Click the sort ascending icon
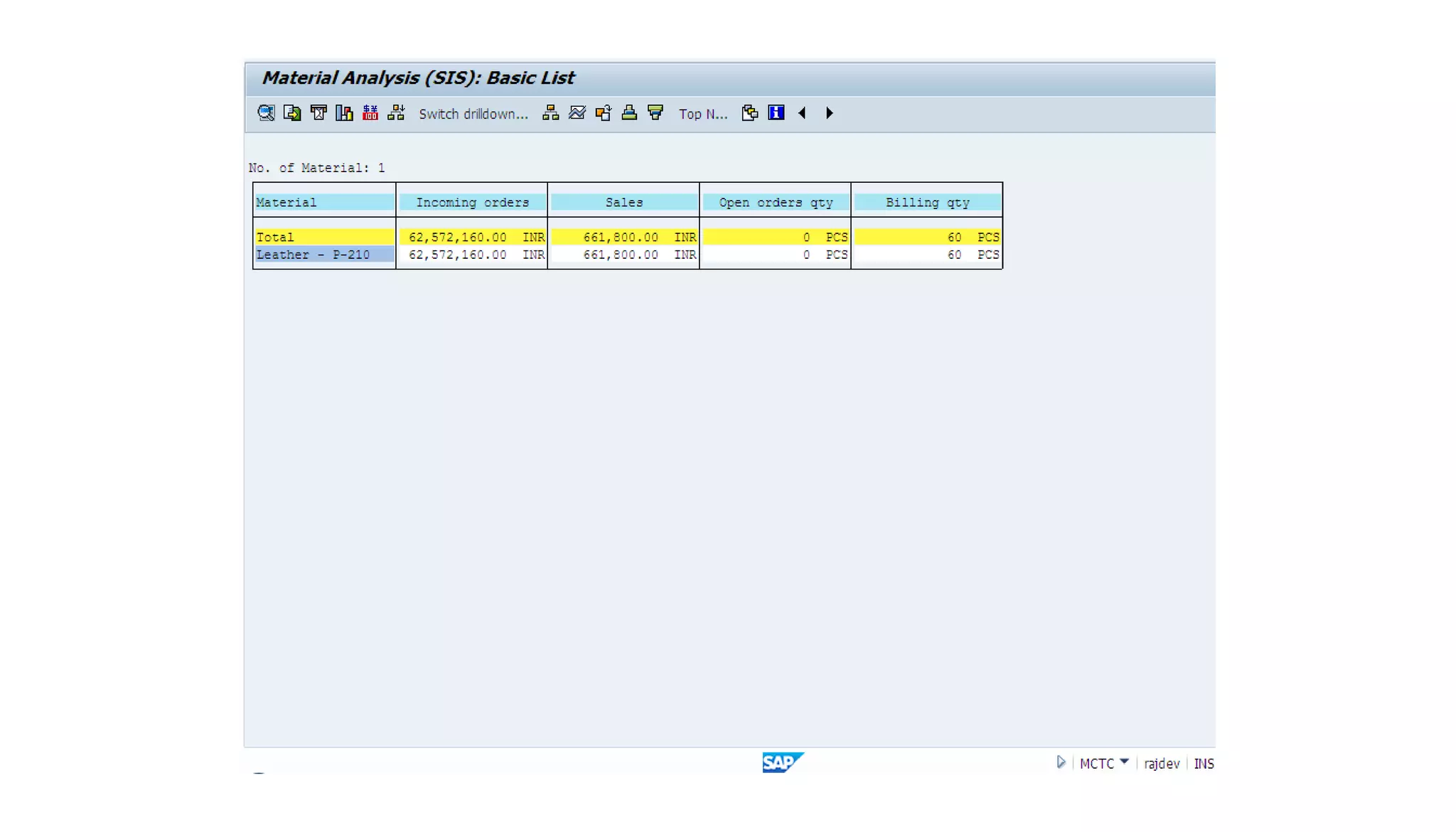Image resolution: width=1456 pixels, height=832 pixels. [x=629, y=113]
